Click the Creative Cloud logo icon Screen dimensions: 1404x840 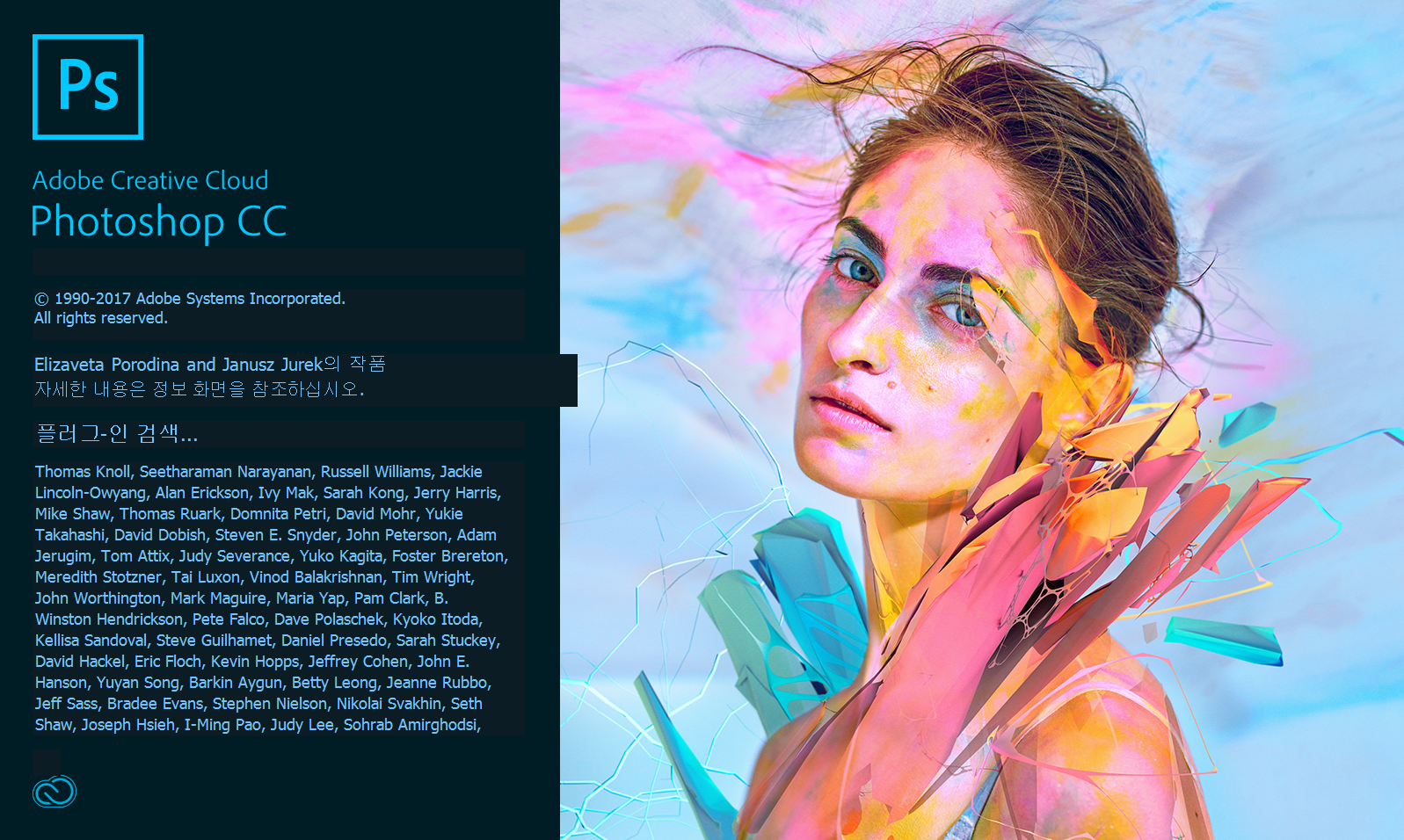55,792
